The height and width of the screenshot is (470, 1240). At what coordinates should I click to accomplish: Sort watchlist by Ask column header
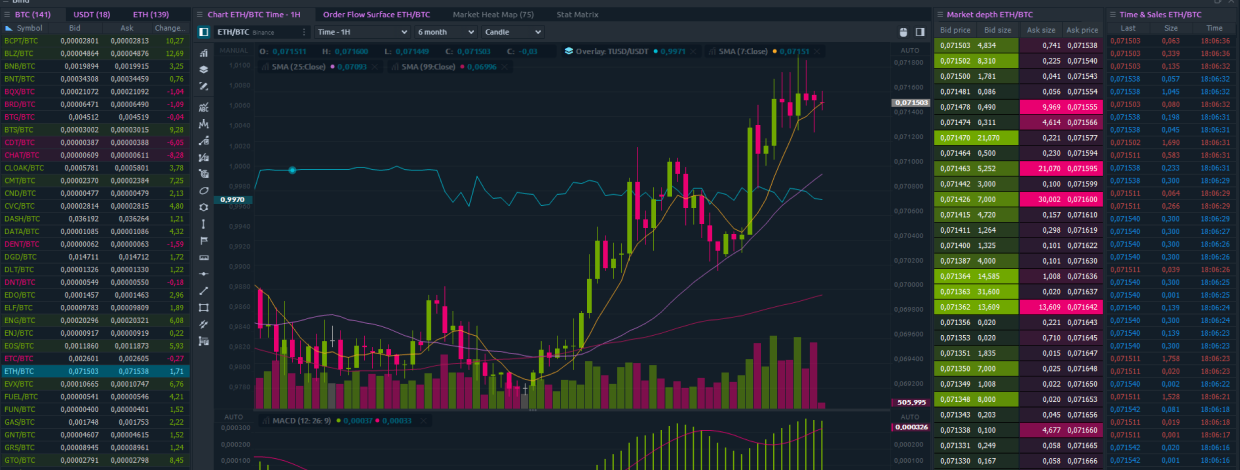pyautogui.click(x=126, y=28)
